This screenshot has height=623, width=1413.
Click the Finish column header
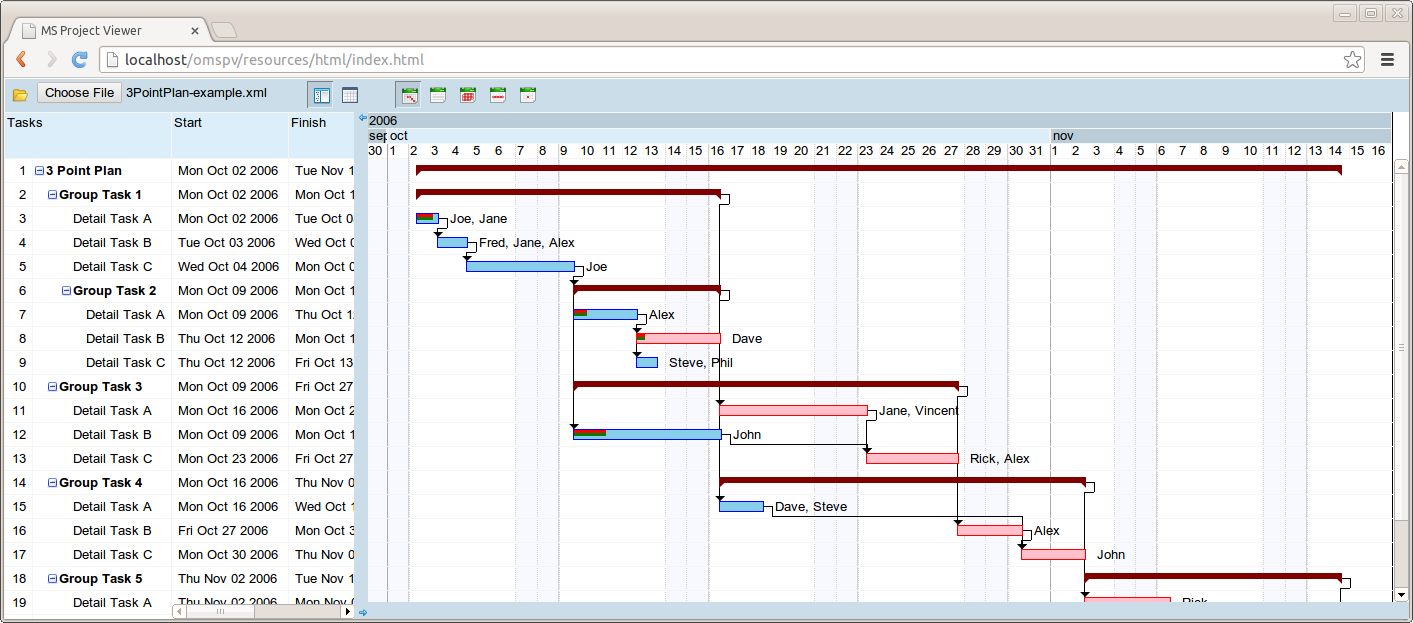[320, 135]
